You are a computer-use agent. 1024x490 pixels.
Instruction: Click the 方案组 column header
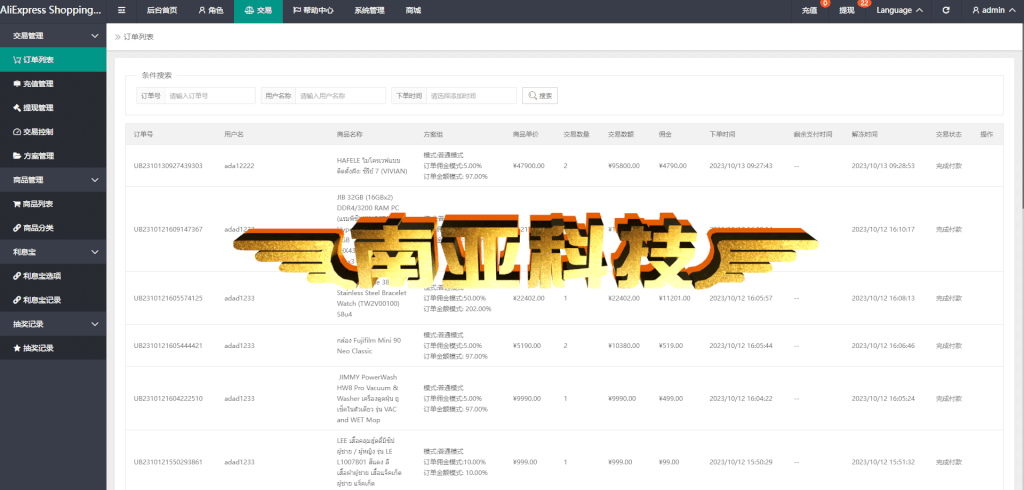pyautogui.click(x=434, y=134)
